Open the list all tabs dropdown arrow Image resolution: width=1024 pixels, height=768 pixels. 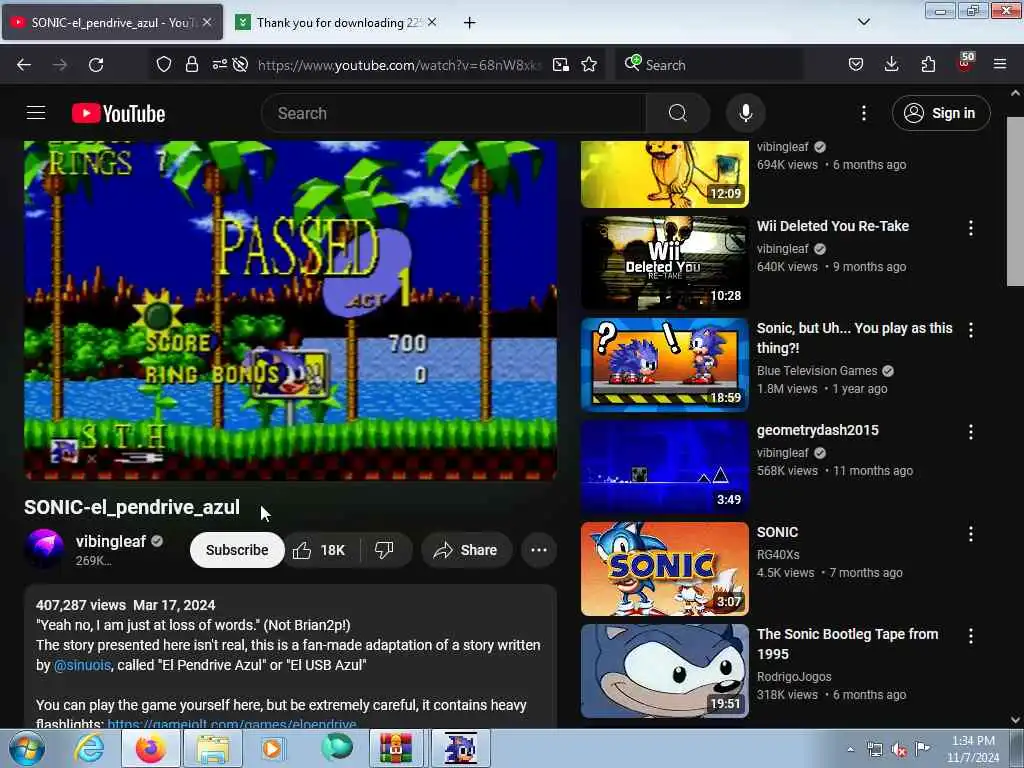[x=863, y=22]
